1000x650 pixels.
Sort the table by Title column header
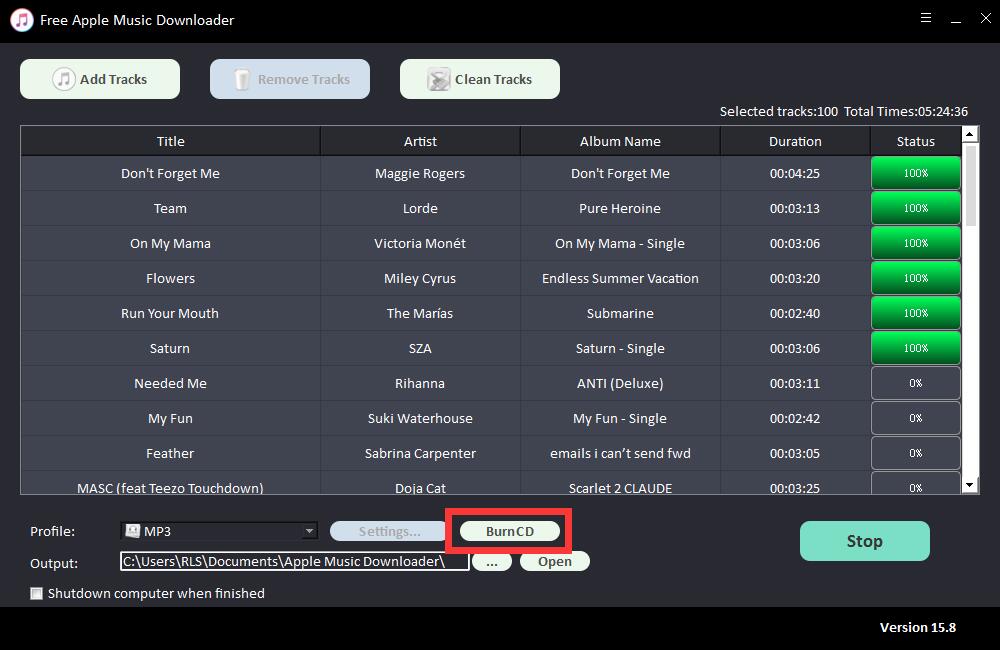coord(170,141)
